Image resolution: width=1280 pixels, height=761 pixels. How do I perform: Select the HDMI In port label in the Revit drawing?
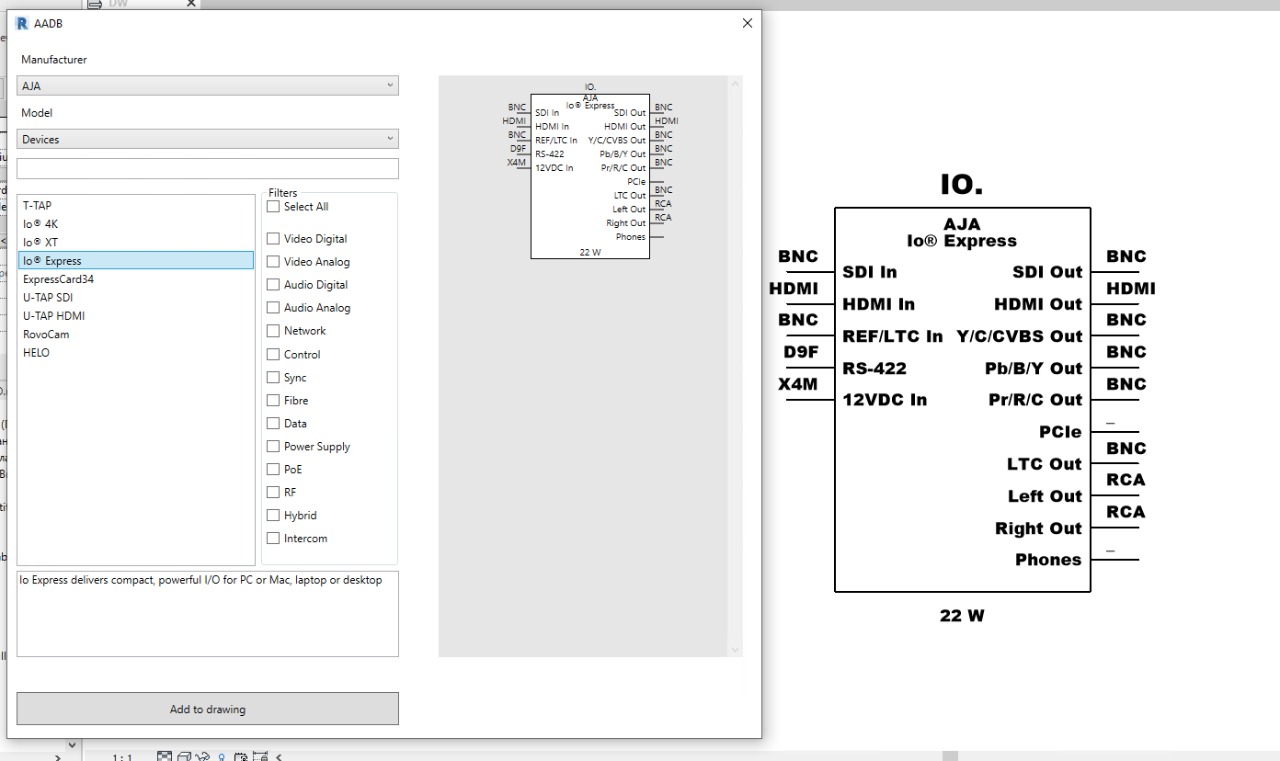pyautogui.click(x=879, y=304)
